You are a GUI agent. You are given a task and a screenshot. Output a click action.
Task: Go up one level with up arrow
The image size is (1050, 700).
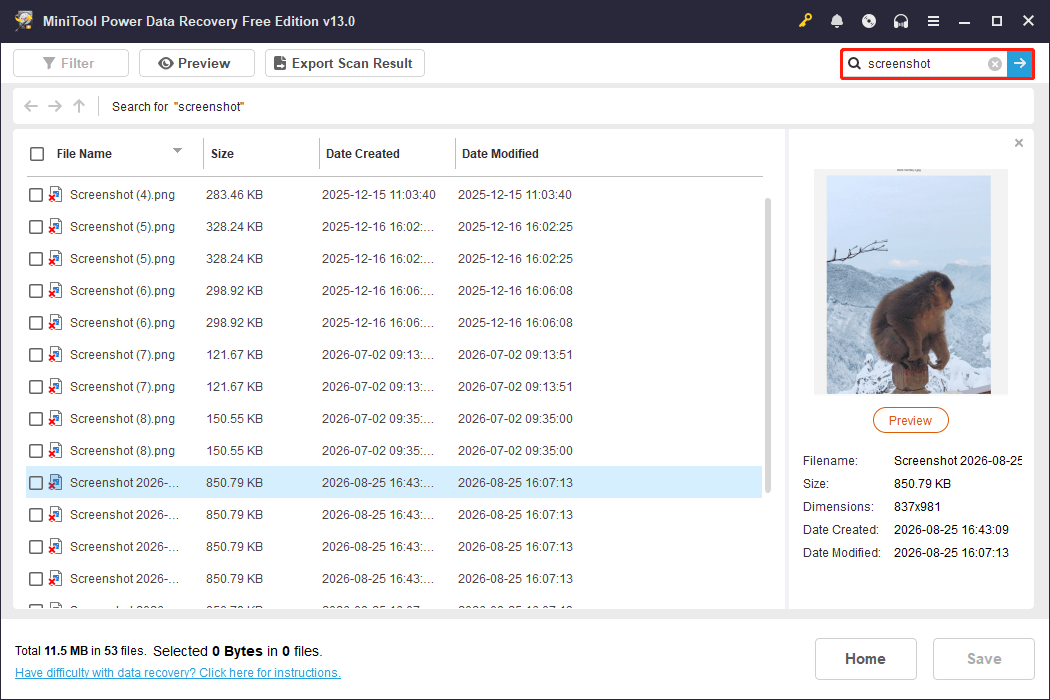pos(79,107)
